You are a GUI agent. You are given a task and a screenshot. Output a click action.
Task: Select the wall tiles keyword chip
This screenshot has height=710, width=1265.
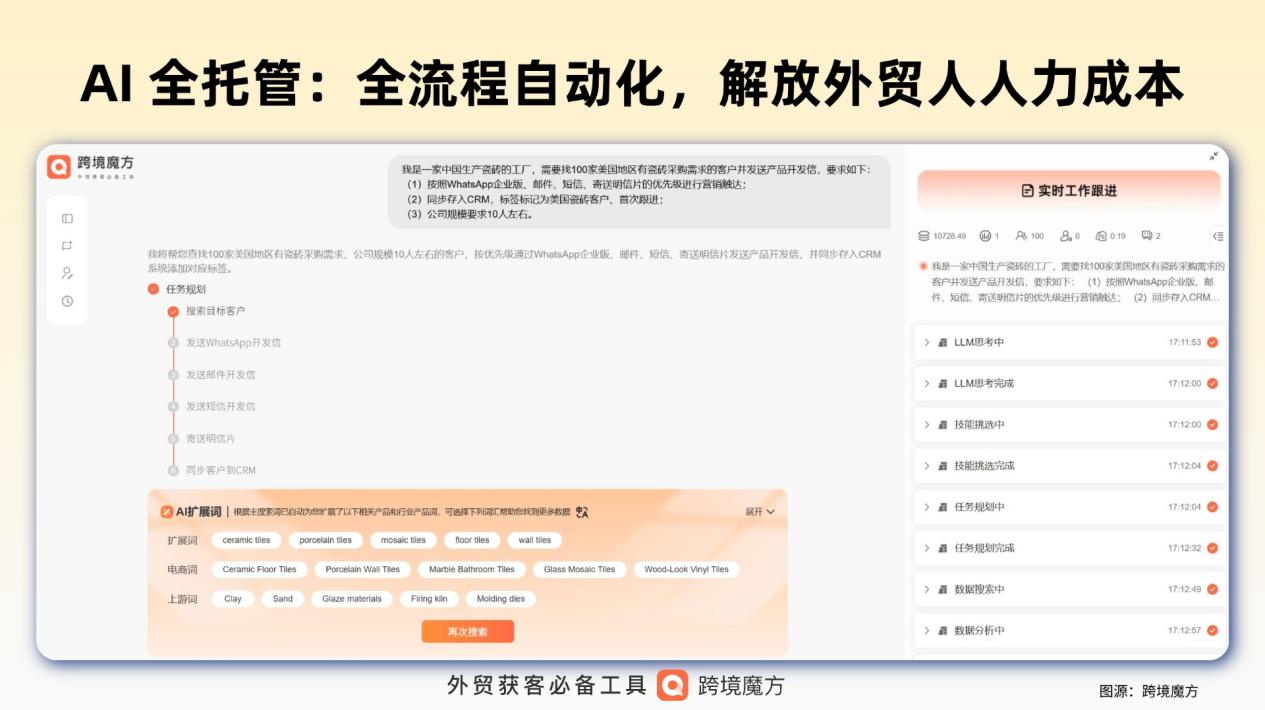pyautogui.click(x=535, y=540)
